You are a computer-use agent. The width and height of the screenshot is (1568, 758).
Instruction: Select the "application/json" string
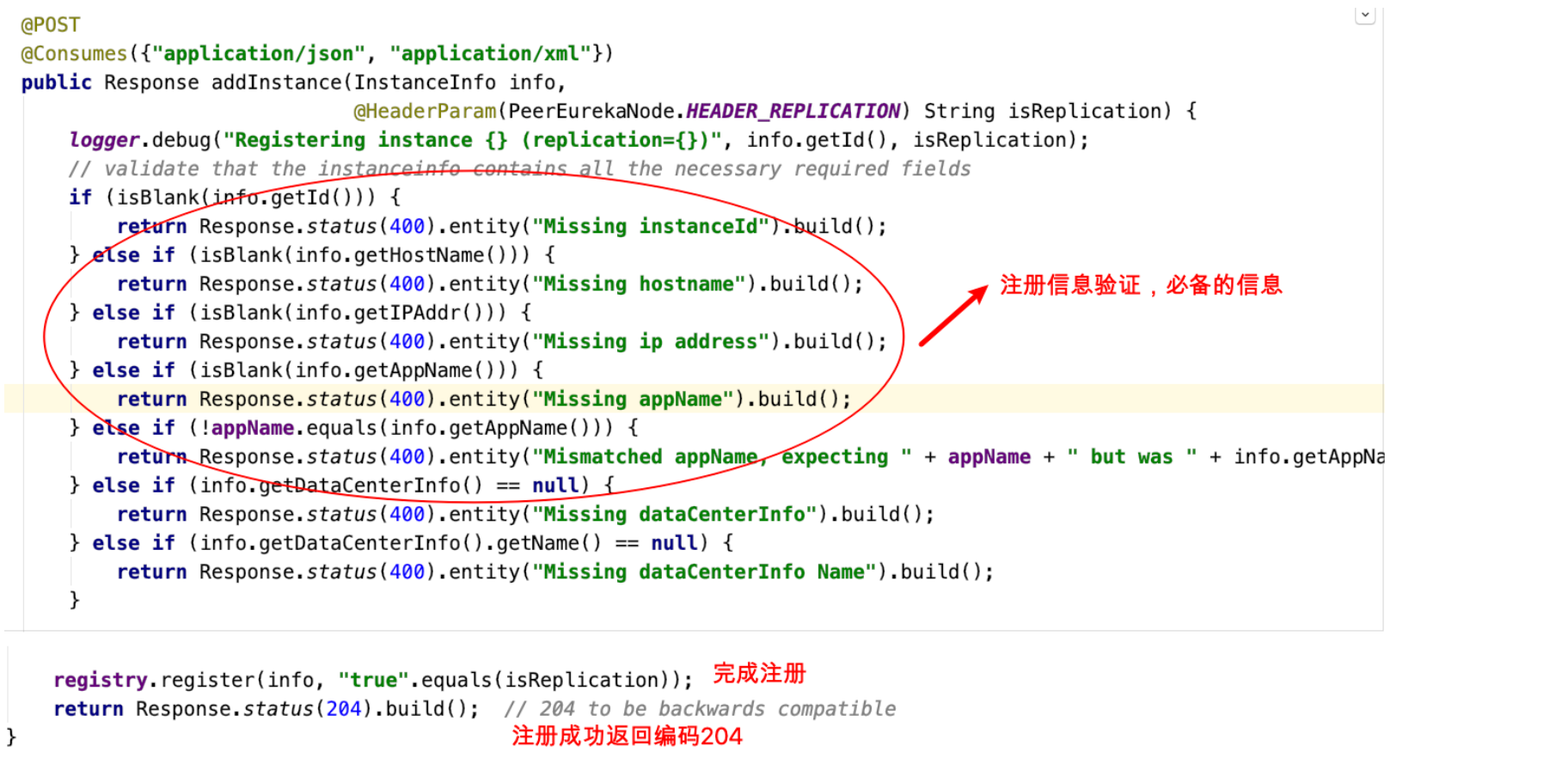point(259,53)
